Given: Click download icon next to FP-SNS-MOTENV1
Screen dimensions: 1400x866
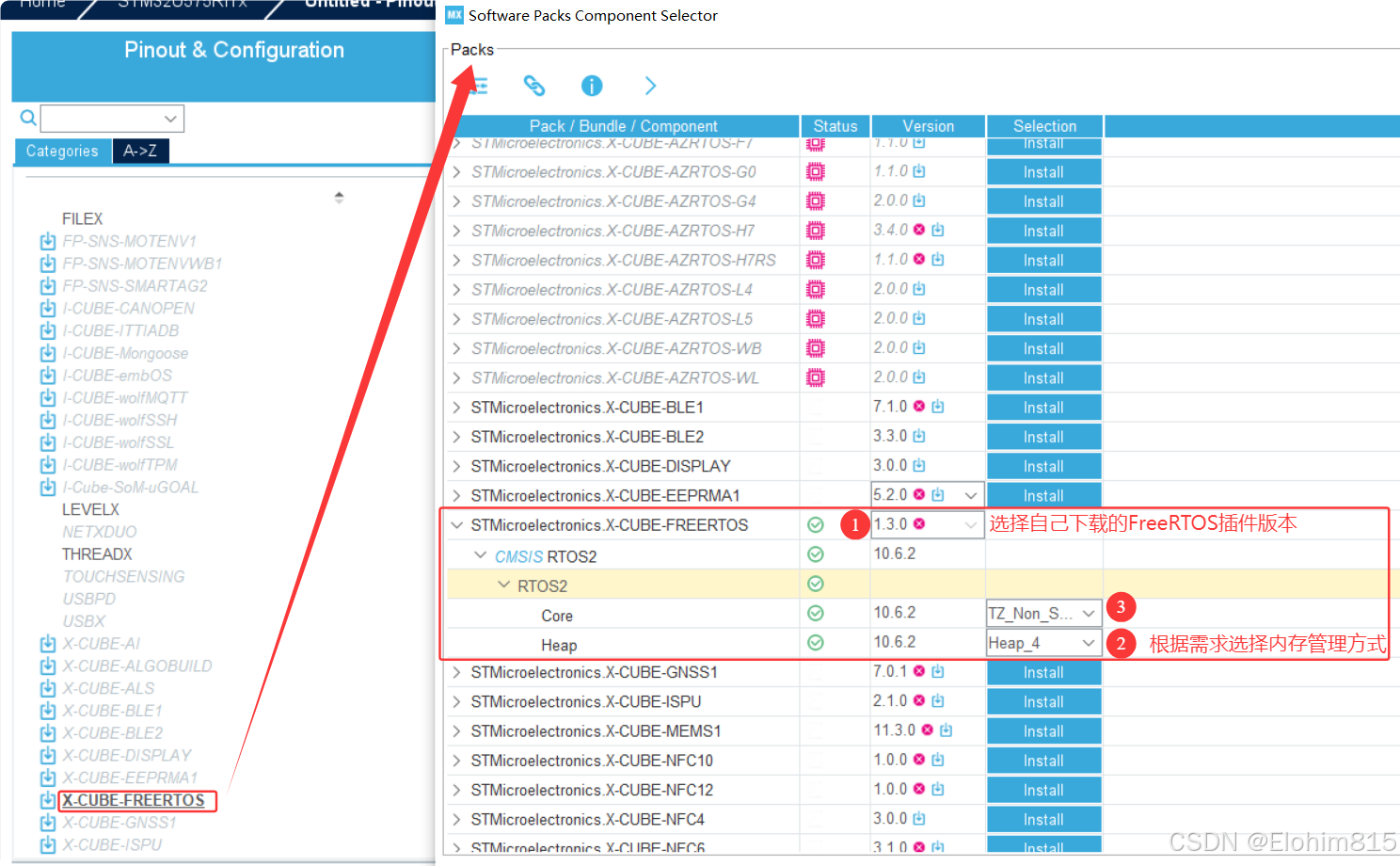Looking at the screenshot, I should click(x=48, y=241).
